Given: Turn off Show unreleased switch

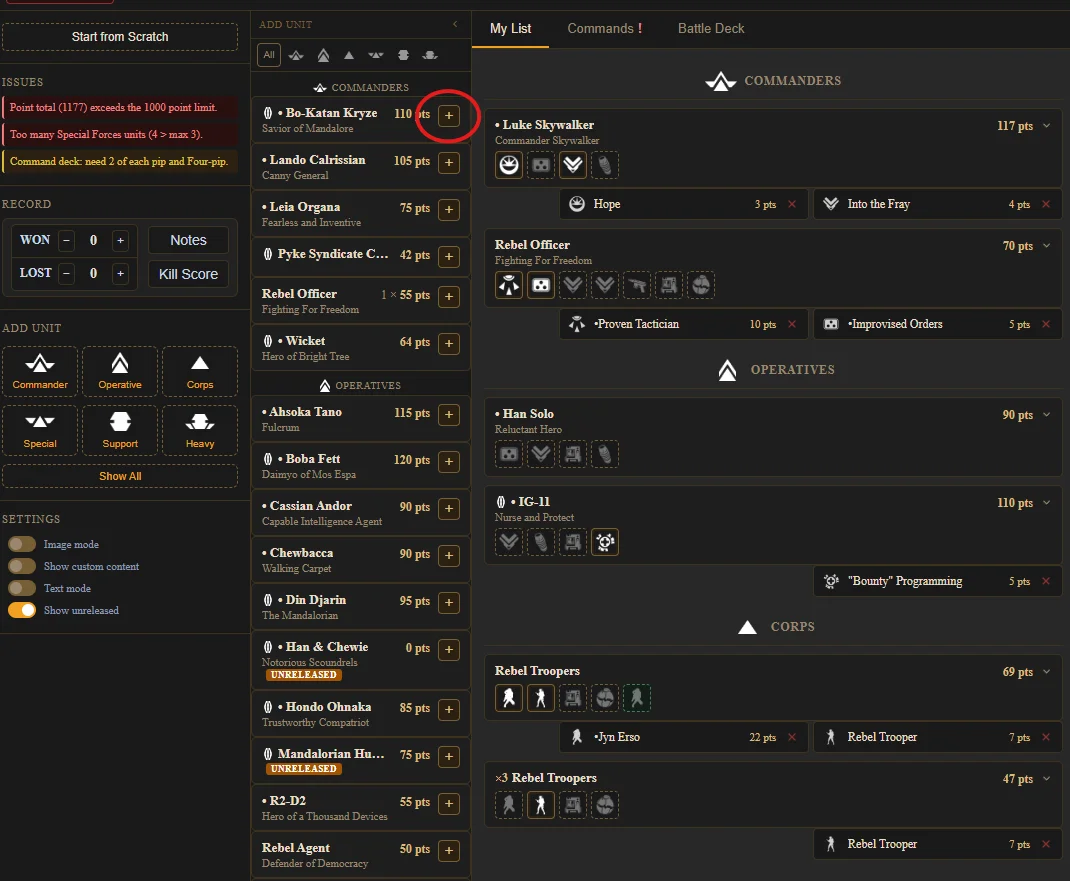Looking at the screenshot, I should (x=22, y=610).
